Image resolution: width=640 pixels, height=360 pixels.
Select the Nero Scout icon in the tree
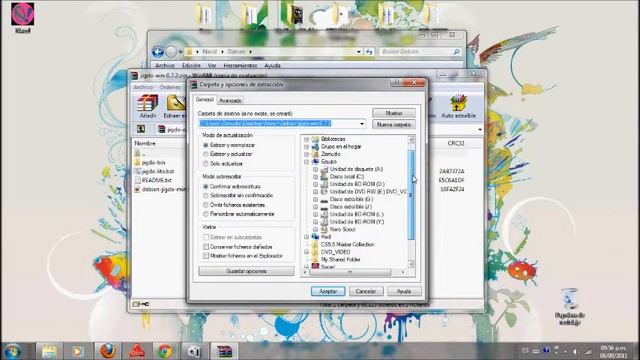point(324,229)
